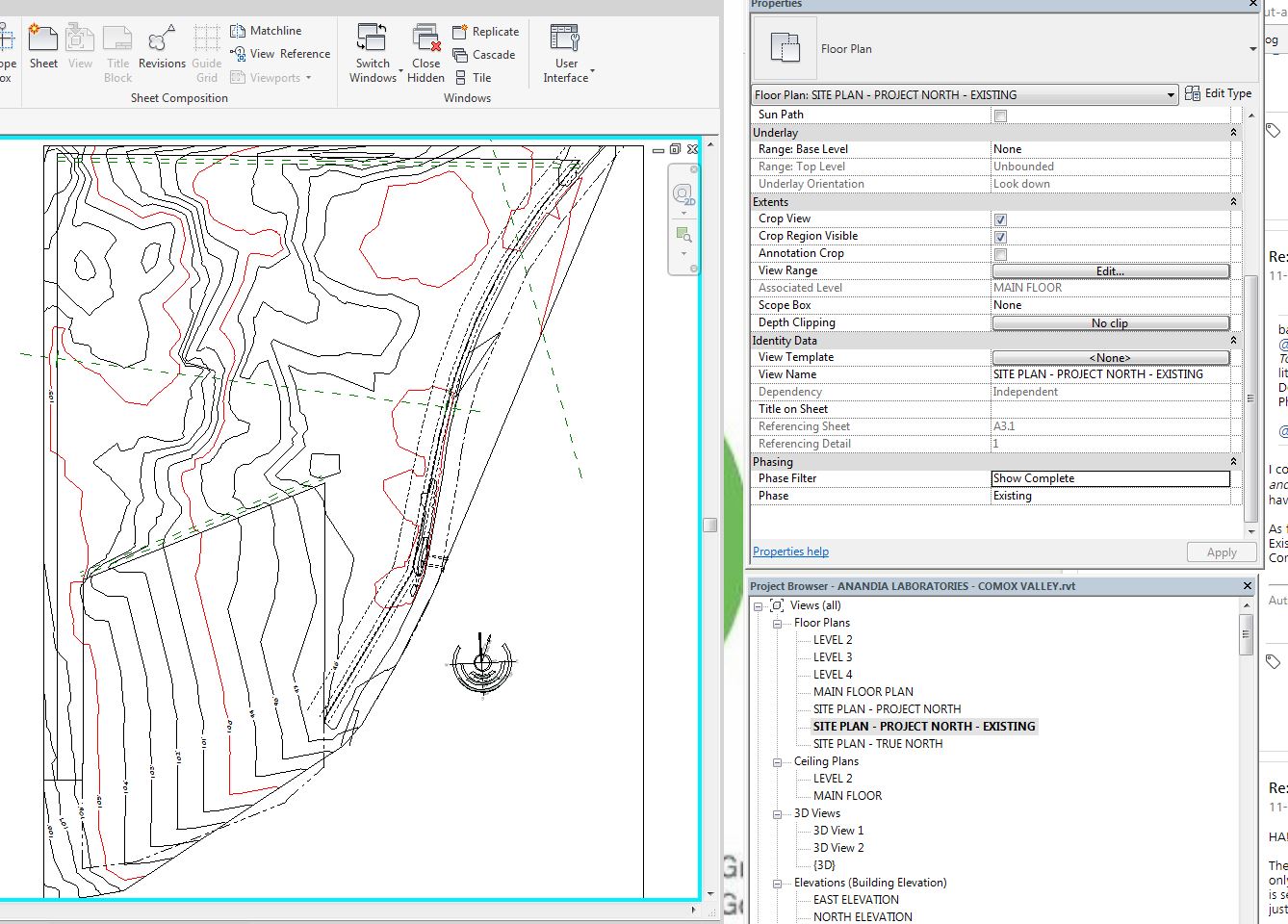The height and width of the screenshot is (924, 1288).
Task: Click the Project Browser scrollbar
Action: 1246,635
